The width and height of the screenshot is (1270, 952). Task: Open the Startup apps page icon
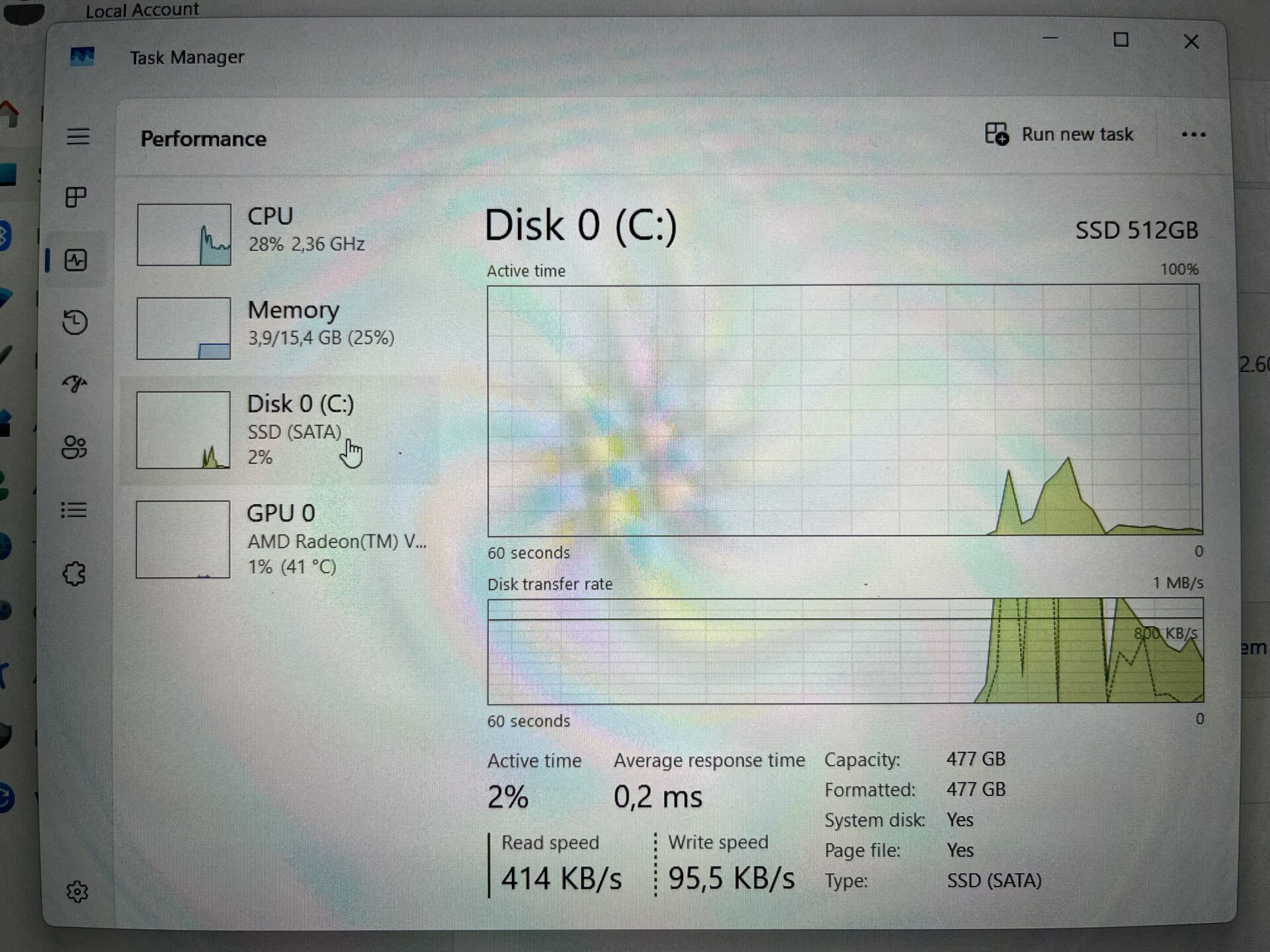(75, 383)
